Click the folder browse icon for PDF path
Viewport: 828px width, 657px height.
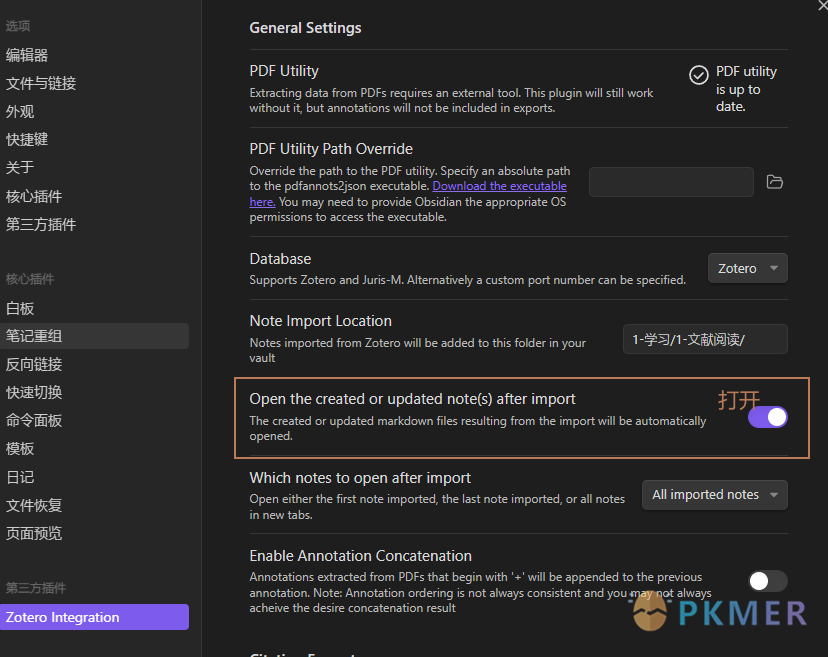tap(774, 182)
